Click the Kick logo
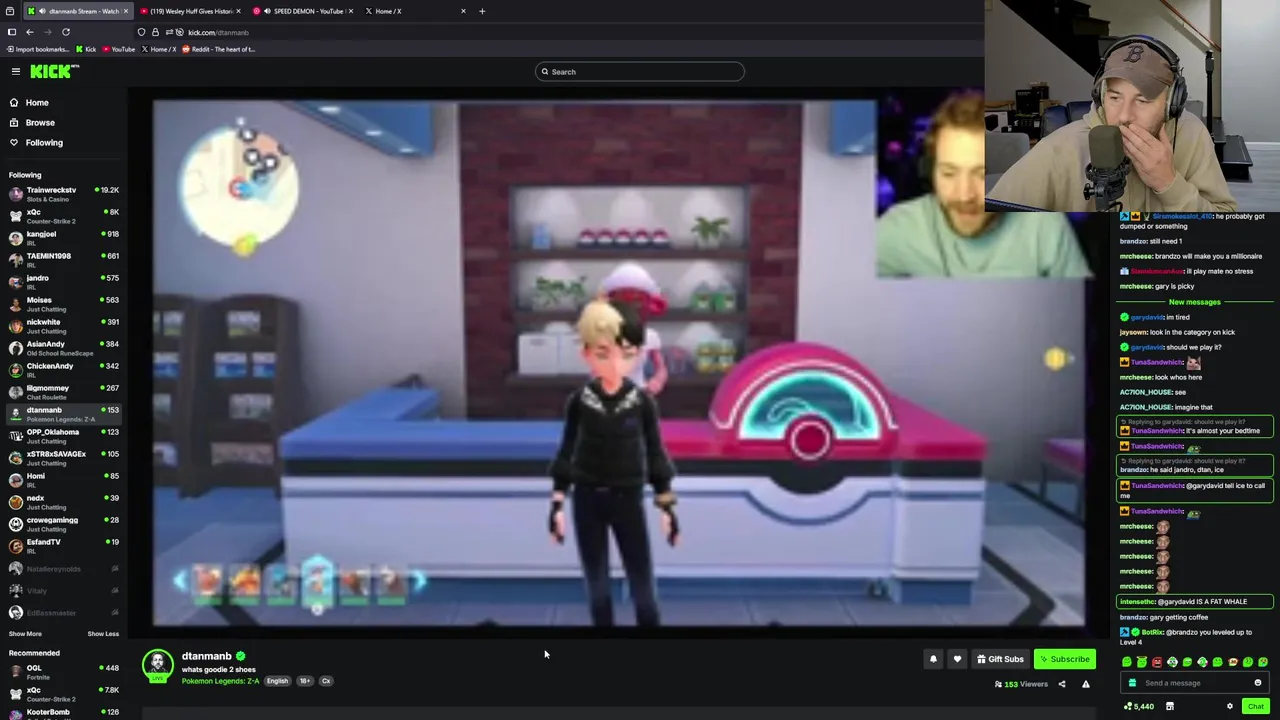The width and height of the screenshot is (1280, 720). click(54, 71)
